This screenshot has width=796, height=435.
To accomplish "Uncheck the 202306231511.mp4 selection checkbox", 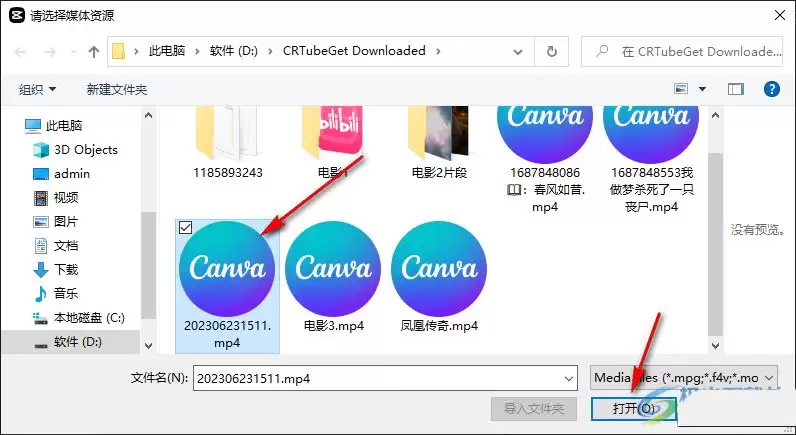I will click(184, 229).
